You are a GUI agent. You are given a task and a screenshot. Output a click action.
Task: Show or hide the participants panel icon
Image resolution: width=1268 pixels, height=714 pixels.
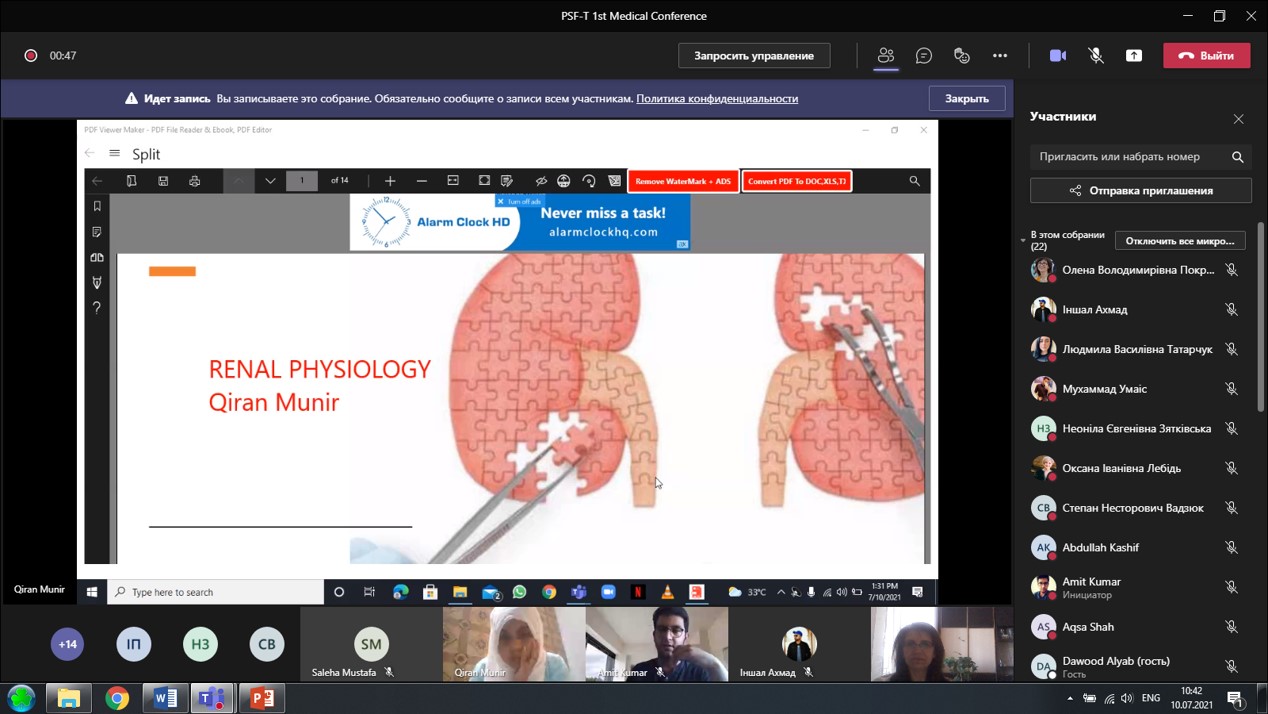point(886,56)
